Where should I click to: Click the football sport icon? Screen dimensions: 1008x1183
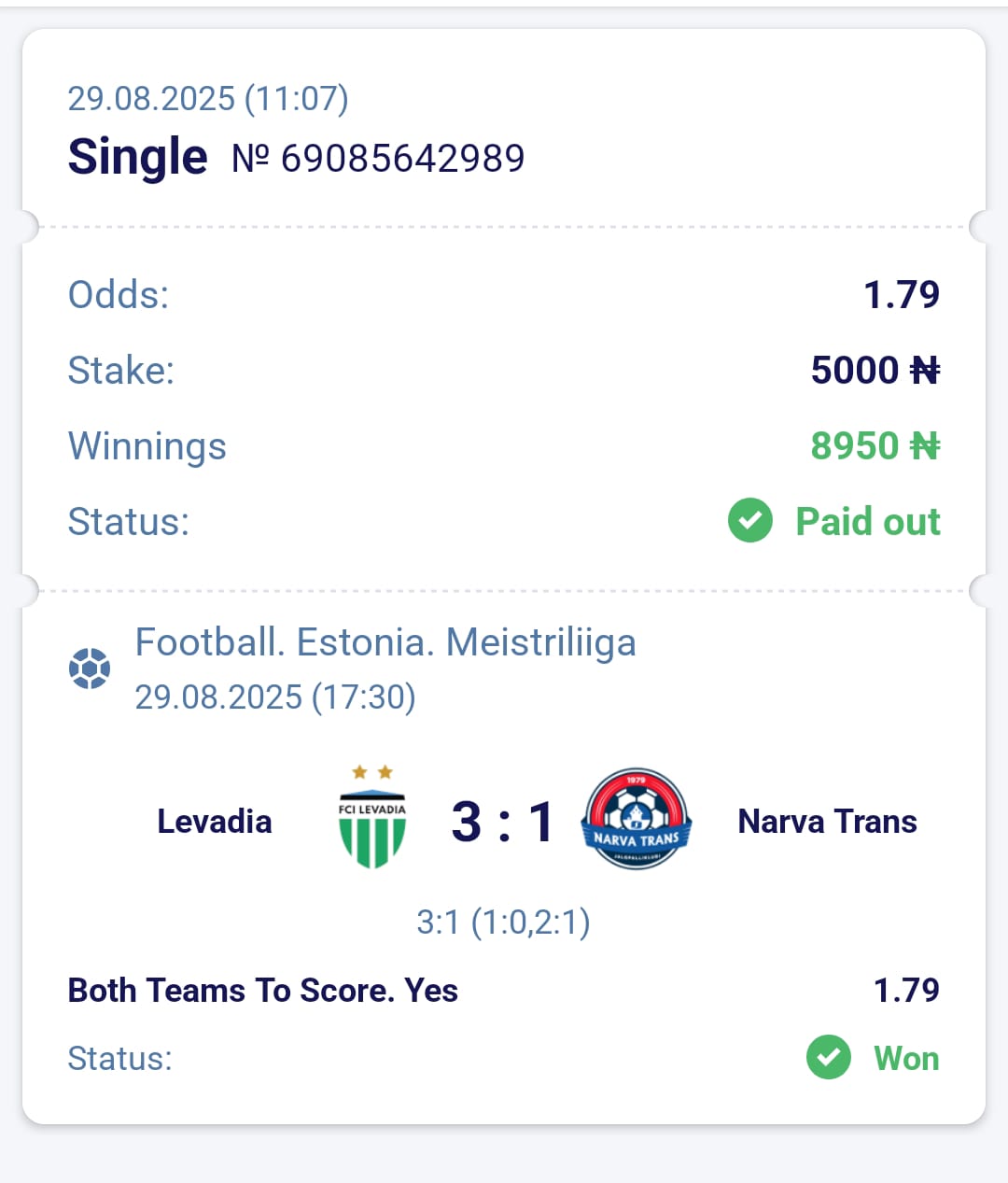[90, 669]
